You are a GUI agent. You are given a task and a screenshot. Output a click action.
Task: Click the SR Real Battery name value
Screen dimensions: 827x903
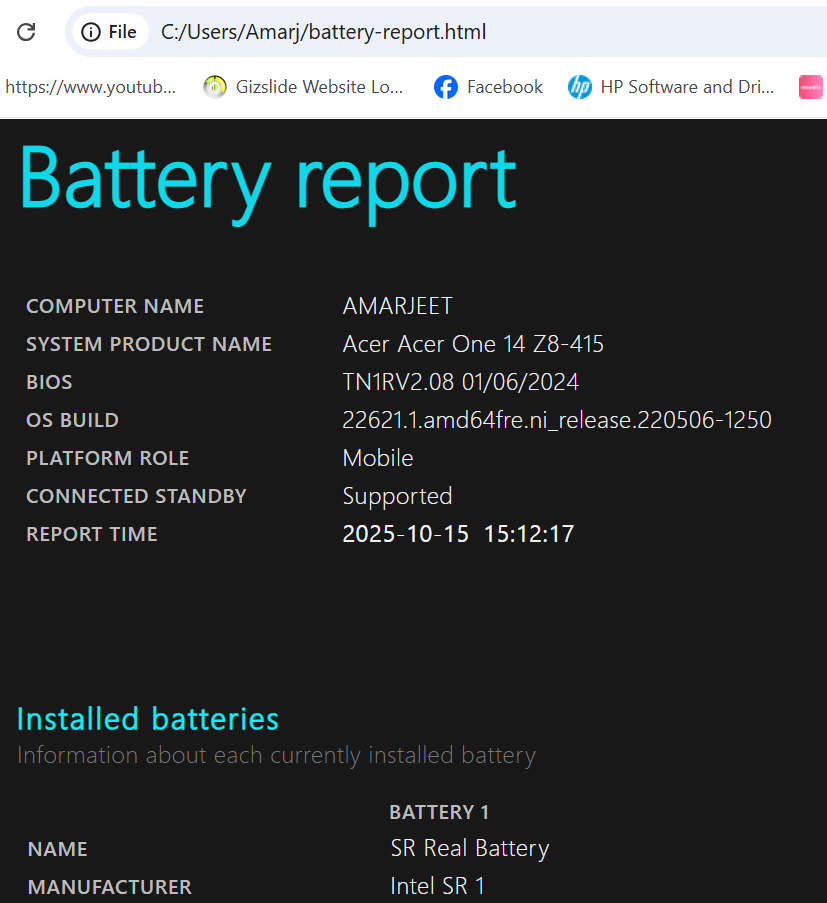(470, 848)
